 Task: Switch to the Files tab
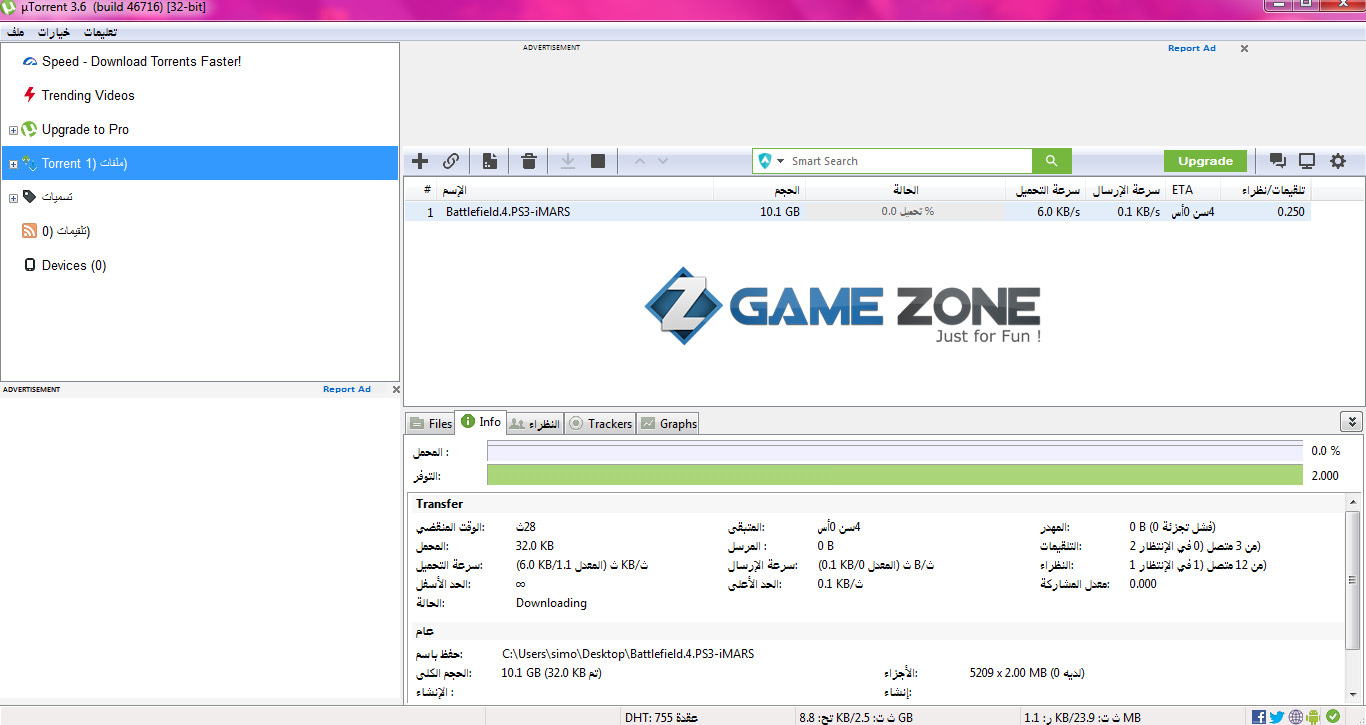[430, 424]
